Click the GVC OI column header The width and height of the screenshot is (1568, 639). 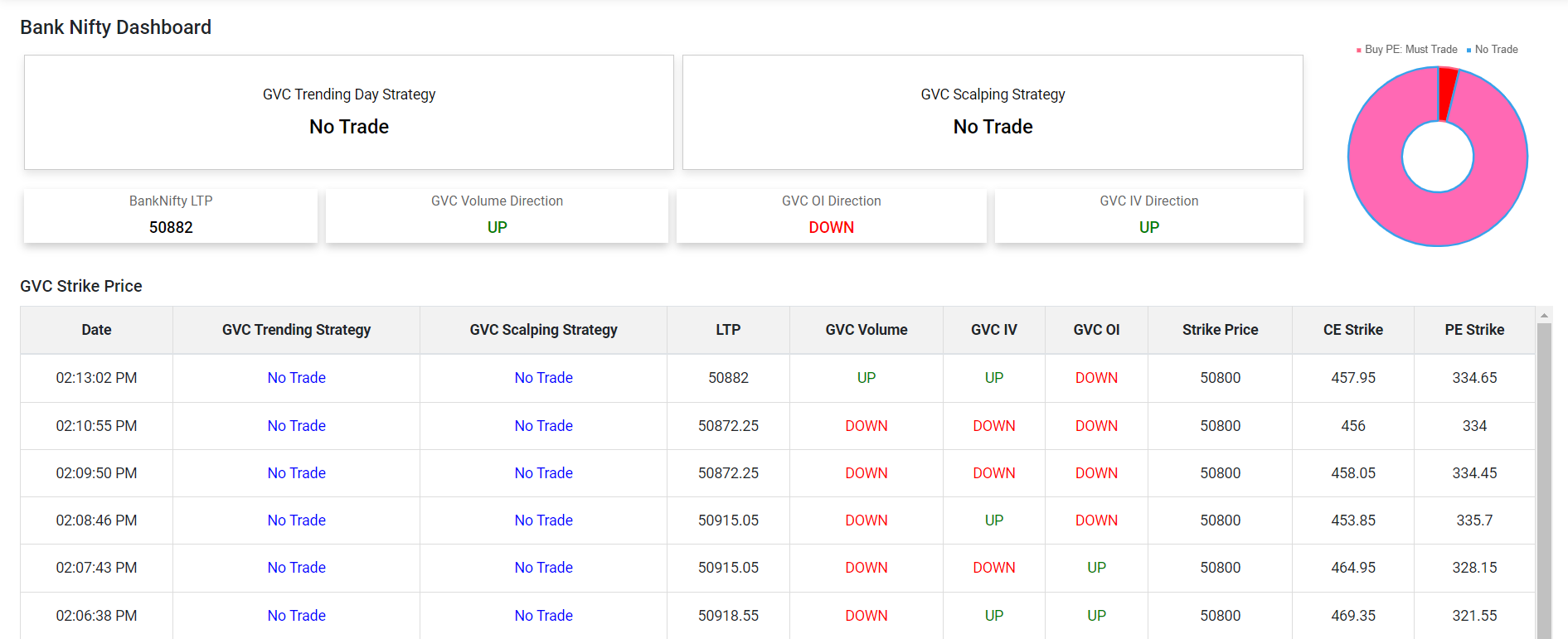1096,330
